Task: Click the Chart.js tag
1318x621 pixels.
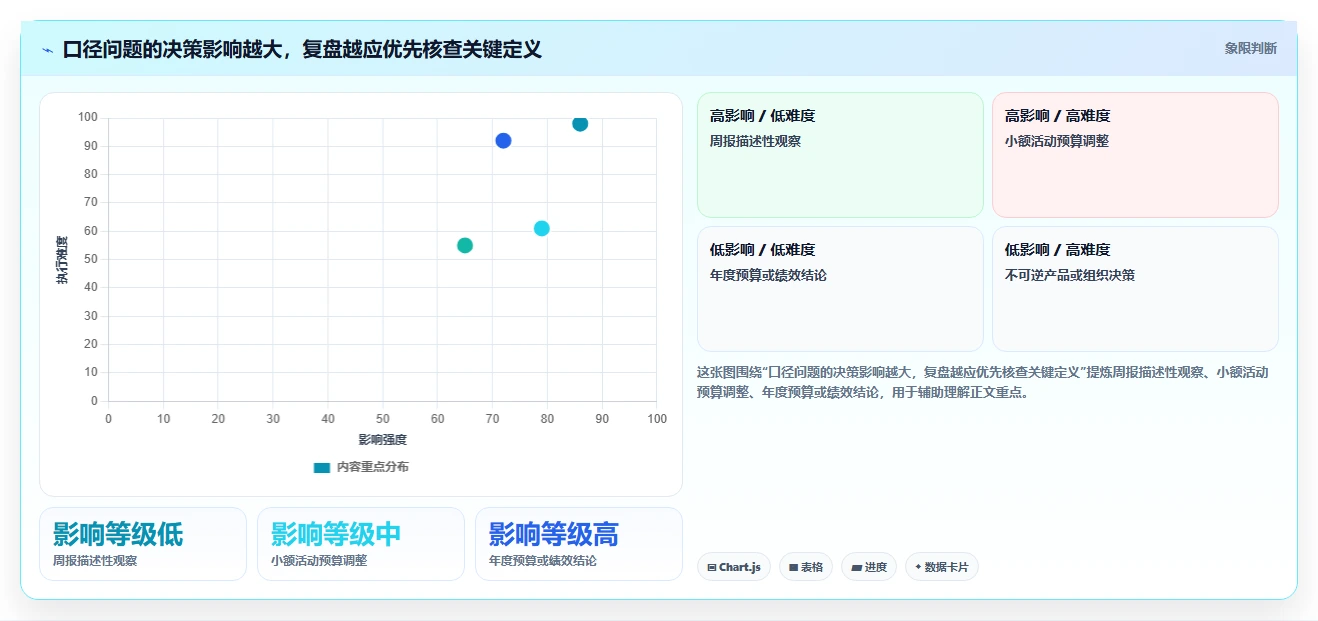Action: pos(734,567)
